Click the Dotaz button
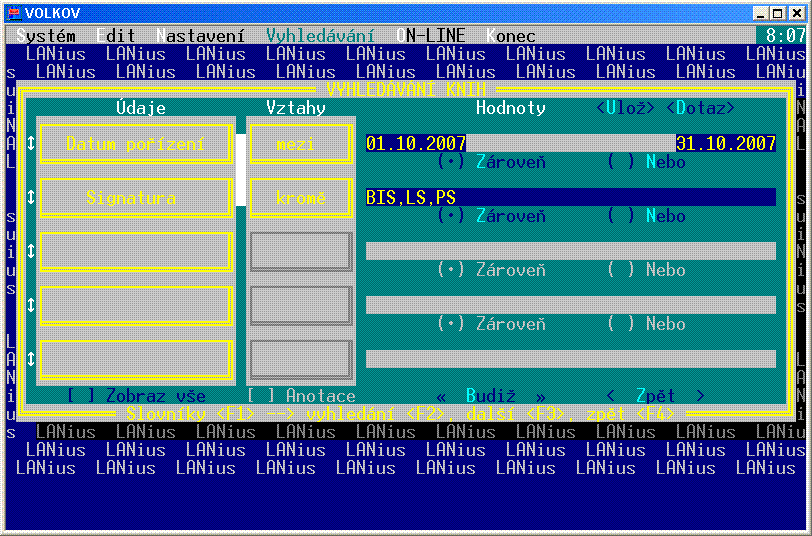Viewport: 812px width, 536px height. click(700, 108)
